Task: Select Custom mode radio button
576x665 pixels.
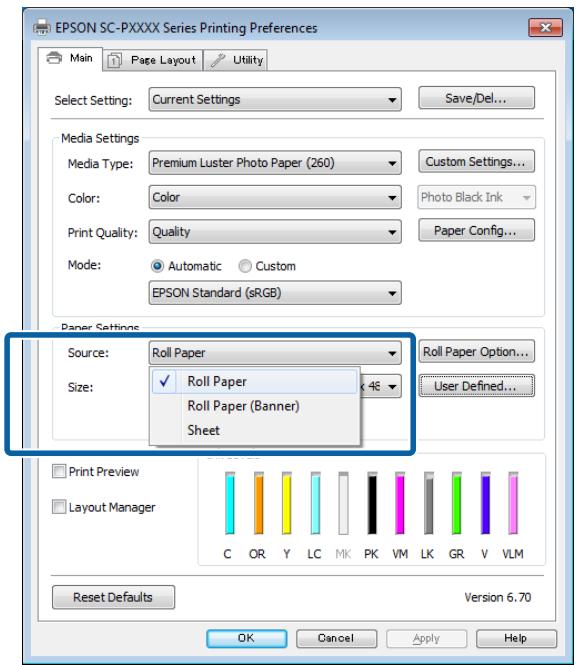Action: tap(245, 266)
